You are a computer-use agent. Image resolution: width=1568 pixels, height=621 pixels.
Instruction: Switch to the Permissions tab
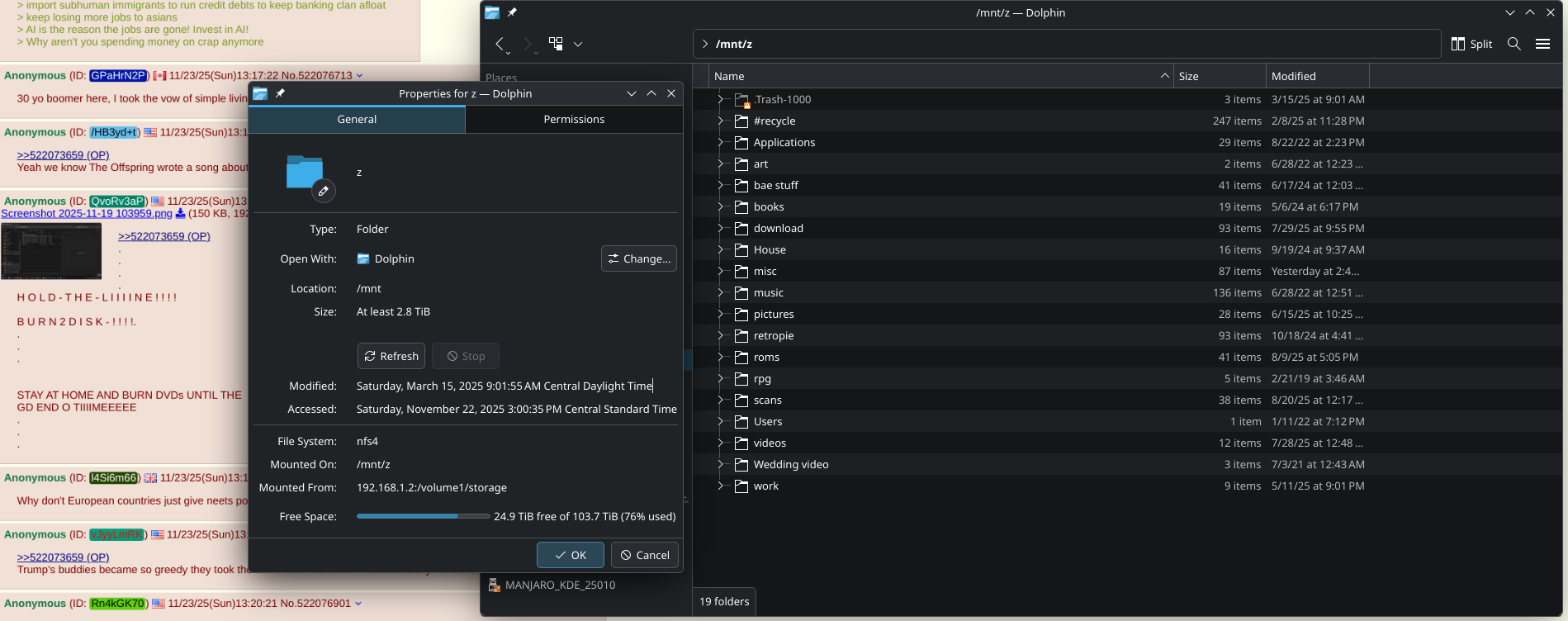click(x=574, y=119)
